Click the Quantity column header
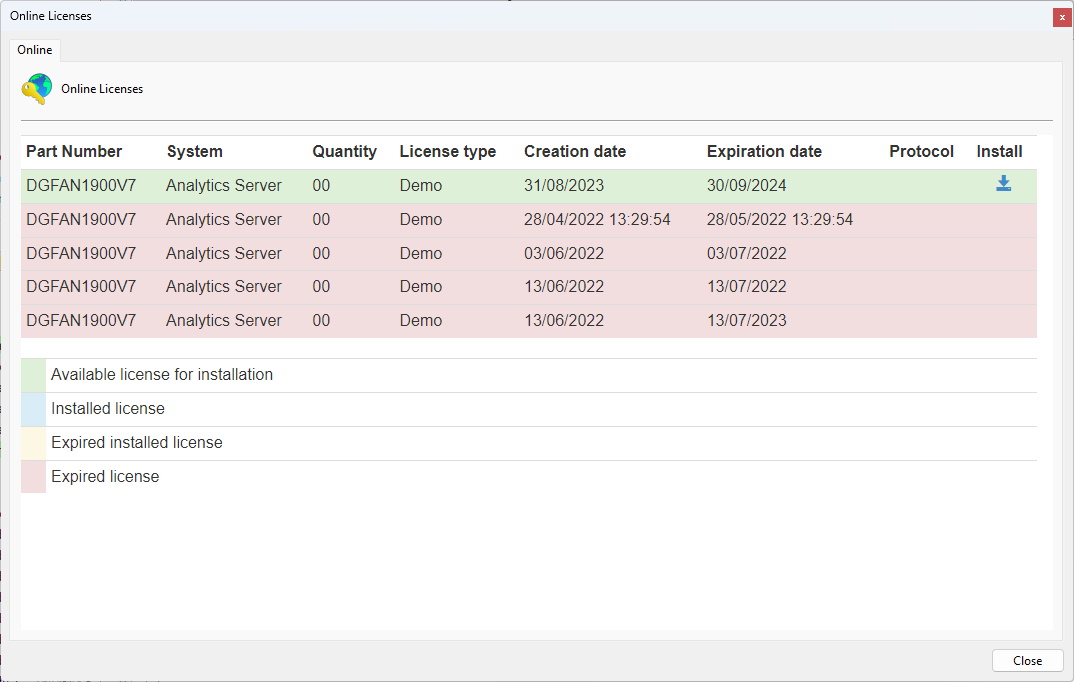1074x682 pixels. point(345,151)
